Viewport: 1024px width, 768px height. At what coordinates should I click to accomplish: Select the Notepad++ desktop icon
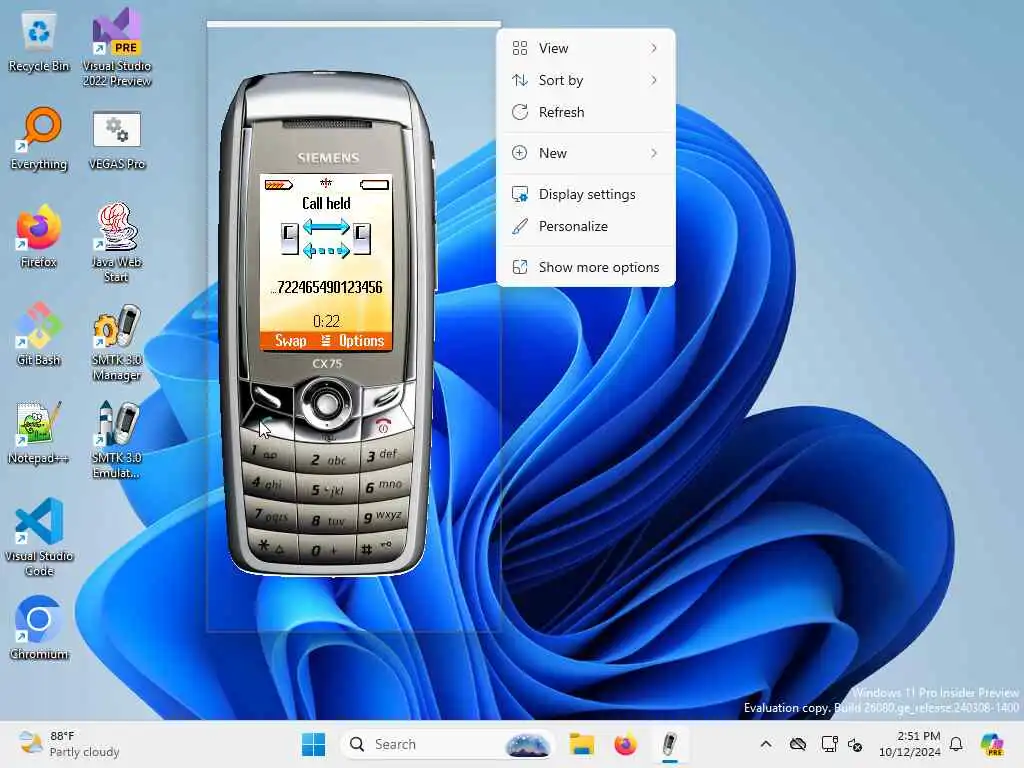click(39, 432)
